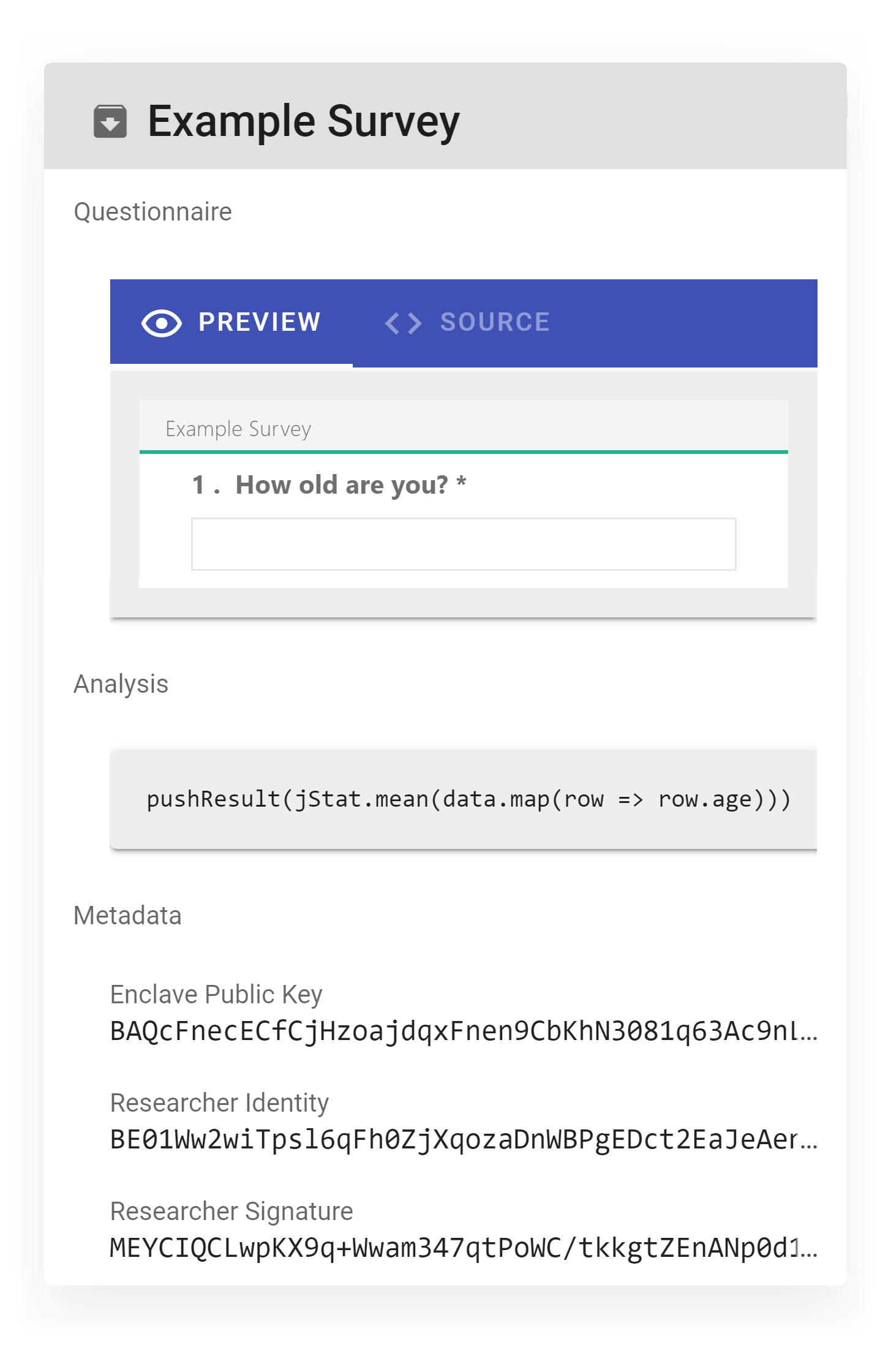Image resolution: width=891 pixels, height=1372 pixels.
Task: Click the survey preview header "Example Survey"
Action: tap(239, 429)
